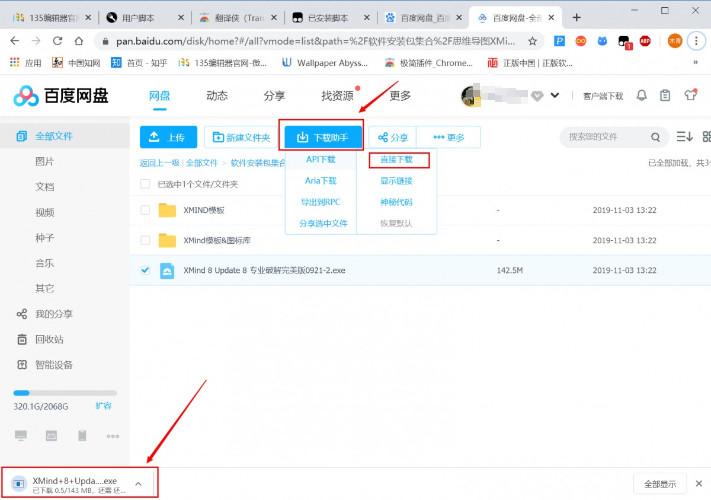
Task: Uncheck the XMind 8 Update 8 exe file
Action: point(145,270)
